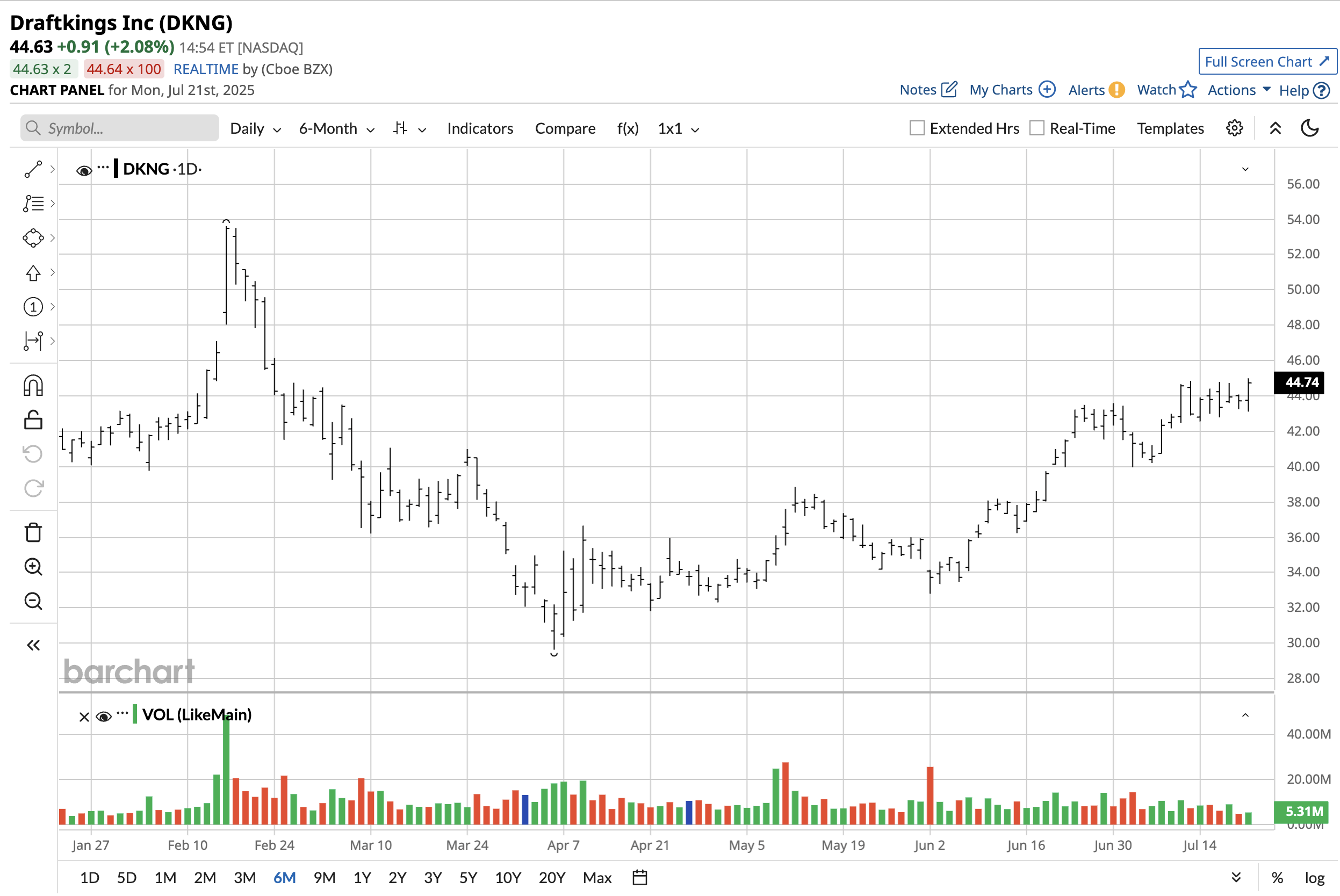1340x896 pixels.
Task: Switch to dark mode moon icon
Action: click(x=1310, y=128)
